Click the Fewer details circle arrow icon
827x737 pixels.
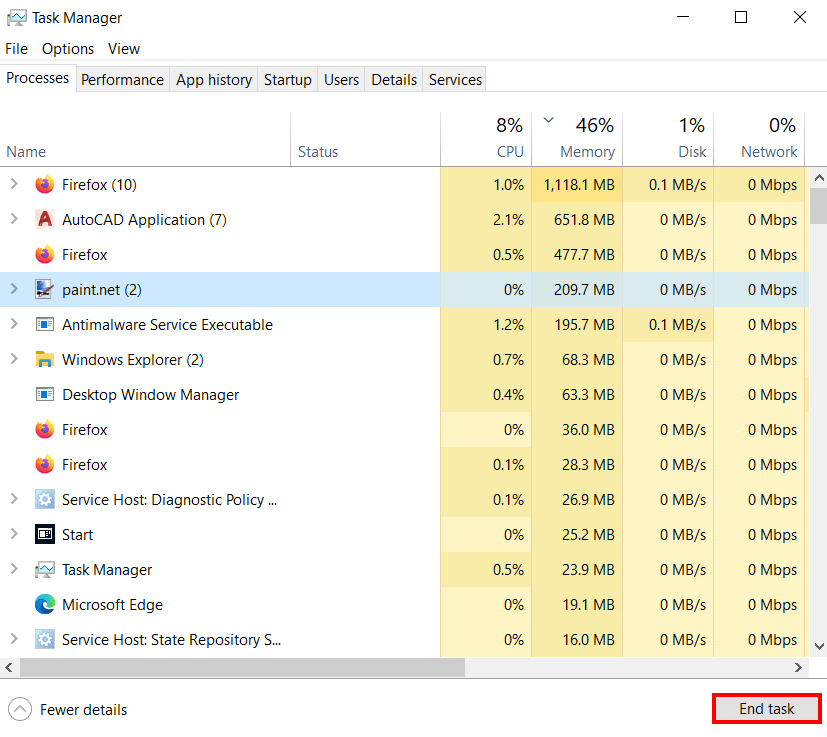tap(20, 710)
